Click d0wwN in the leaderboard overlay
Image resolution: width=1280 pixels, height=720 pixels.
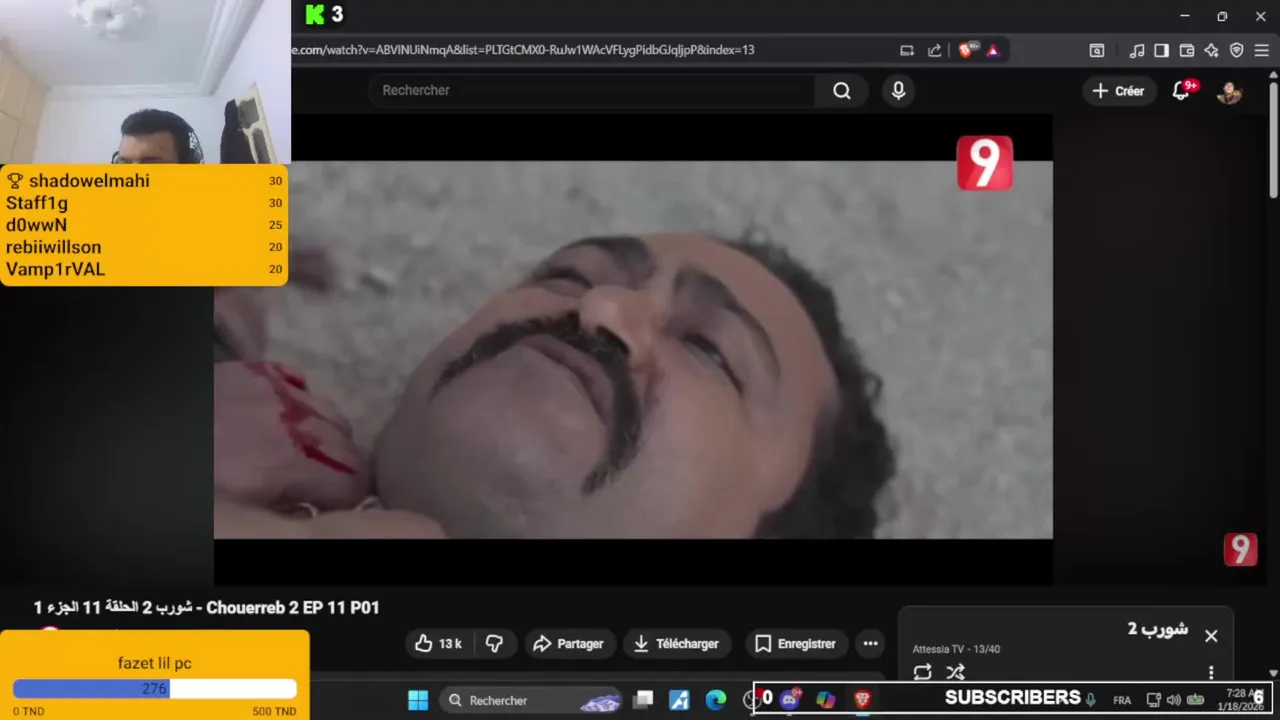[x=36, y=225]
